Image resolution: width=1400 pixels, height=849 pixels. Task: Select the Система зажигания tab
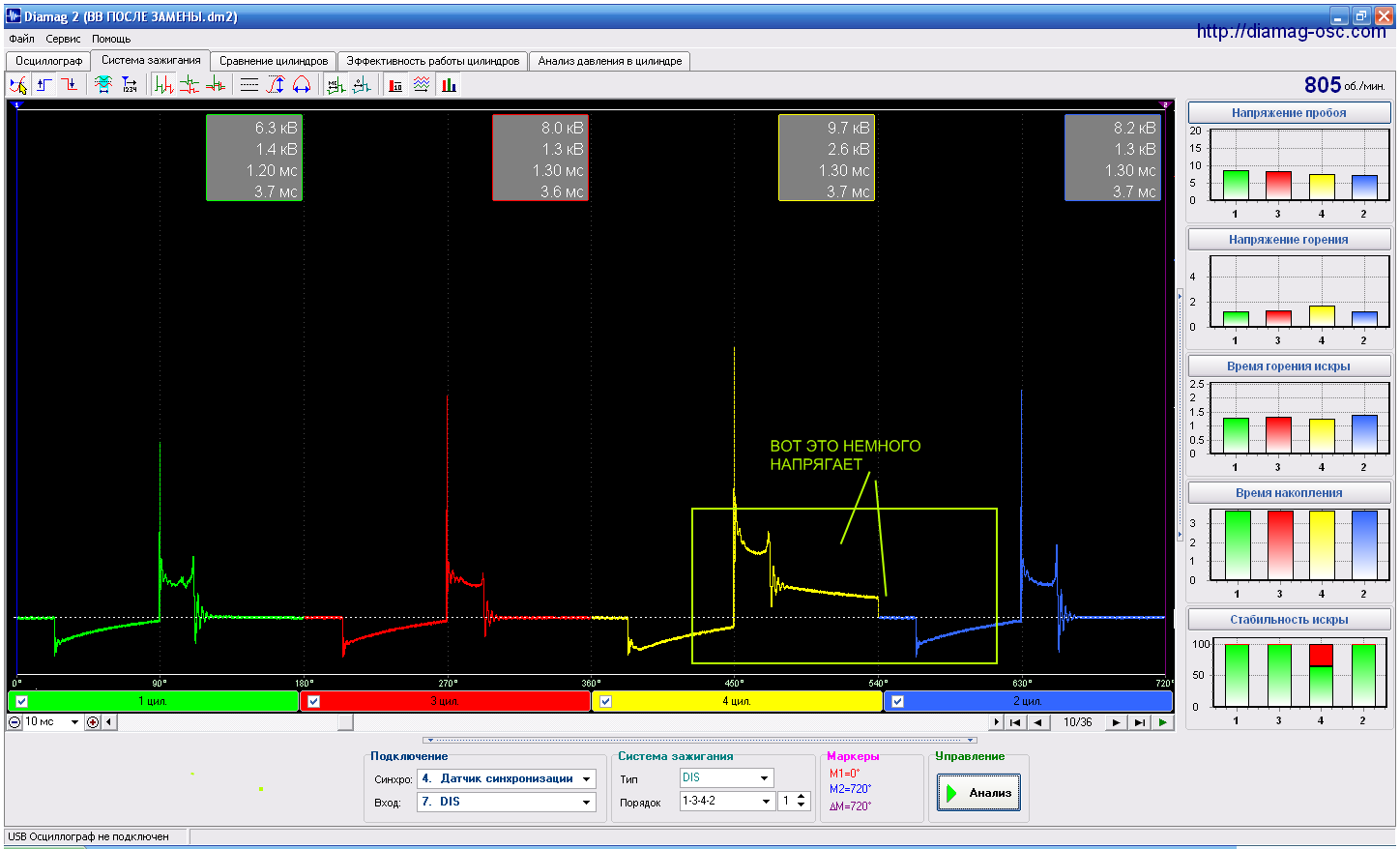pyautogui.click(x=151, y=60)
